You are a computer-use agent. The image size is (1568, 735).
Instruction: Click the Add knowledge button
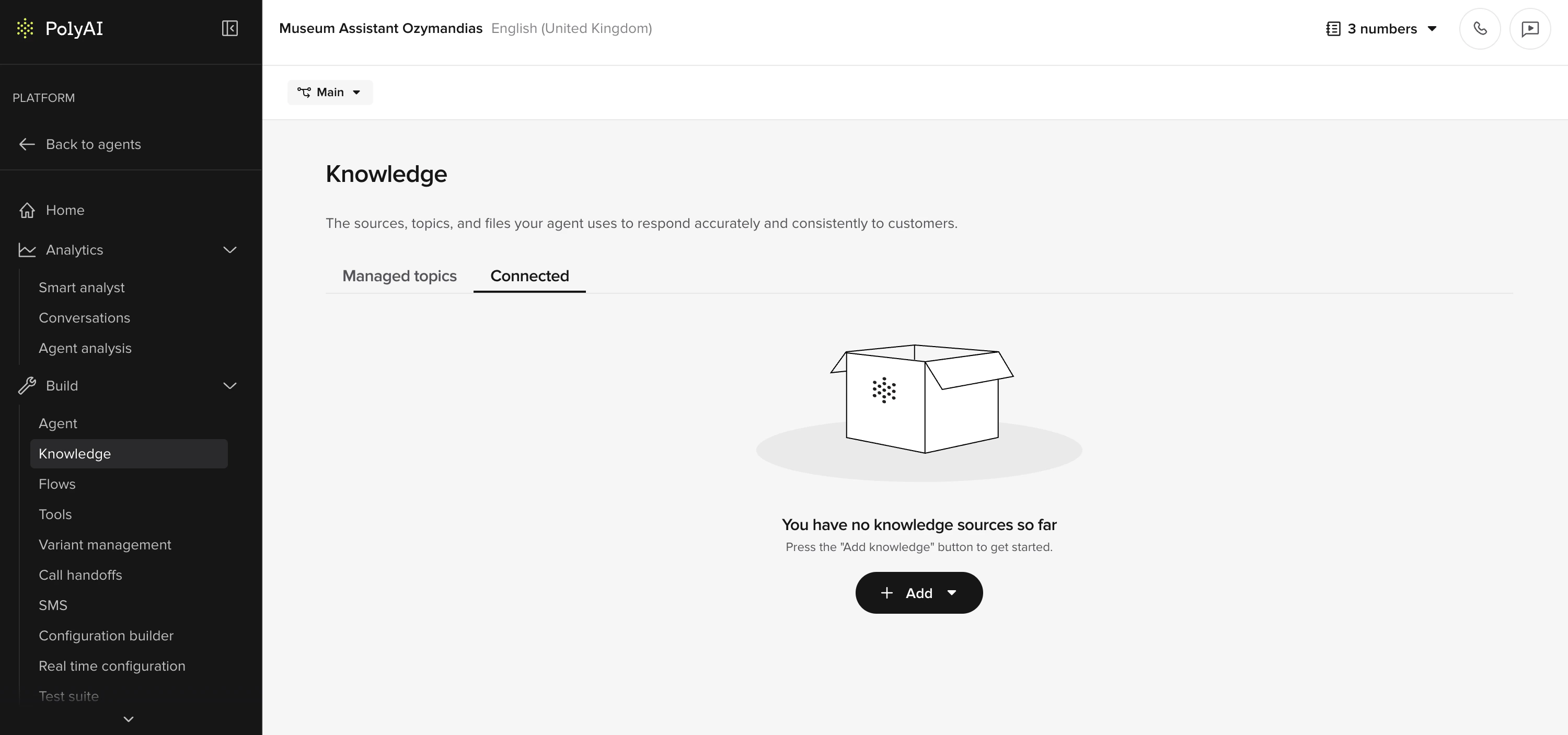[918, 592]
